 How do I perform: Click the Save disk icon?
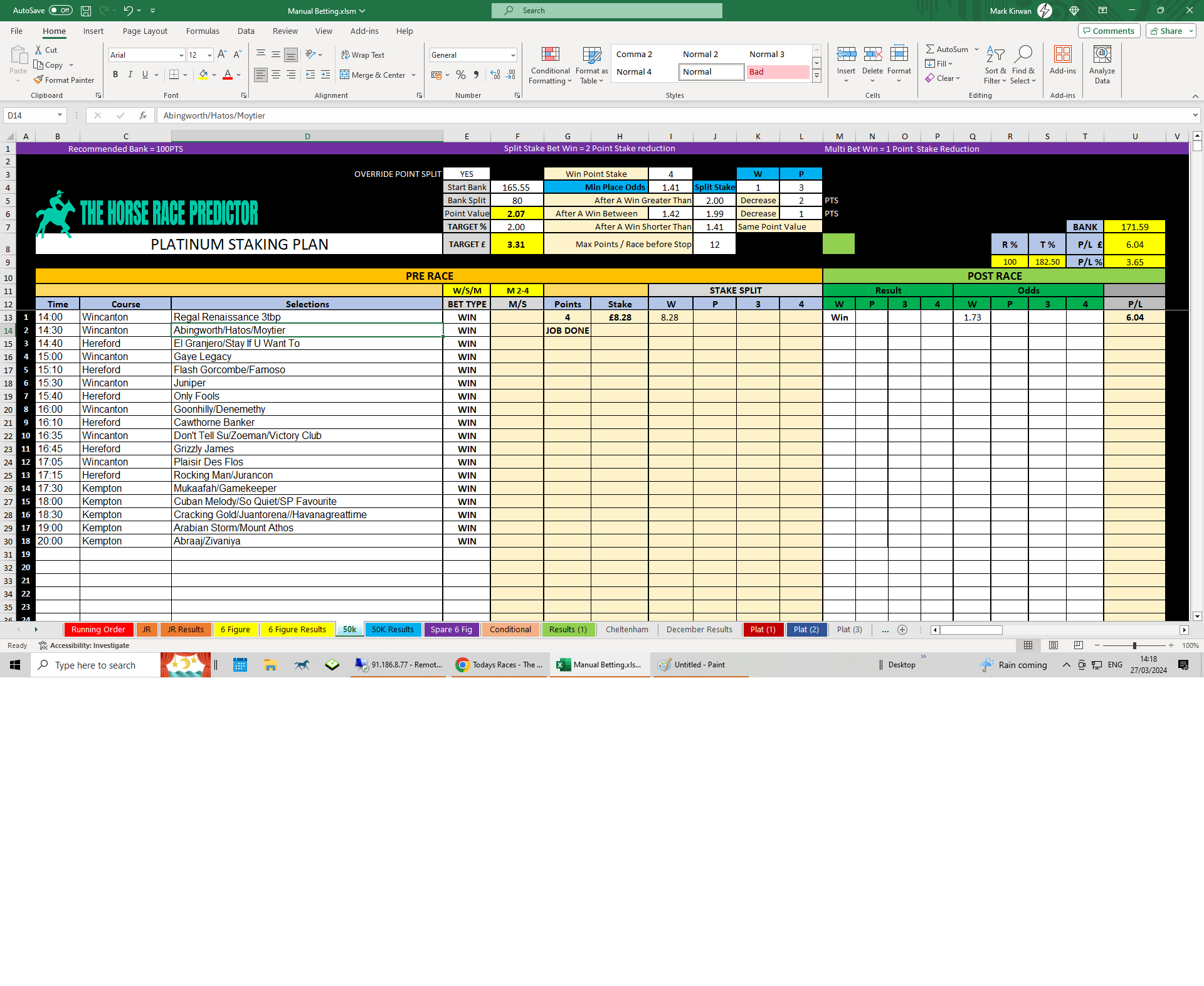pos(86,11)
